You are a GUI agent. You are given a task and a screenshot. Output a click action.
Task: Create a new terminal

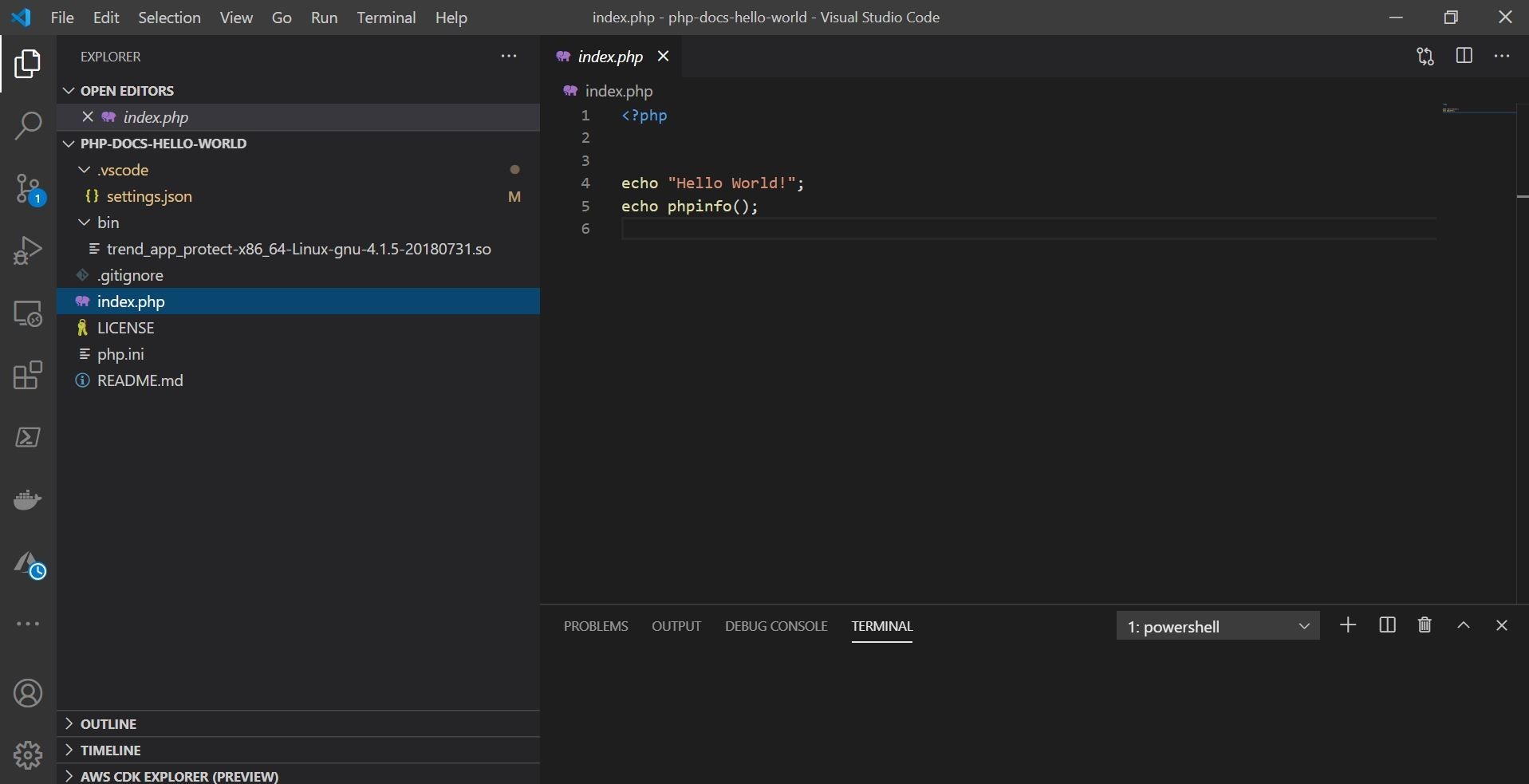tap(1348, 625)
